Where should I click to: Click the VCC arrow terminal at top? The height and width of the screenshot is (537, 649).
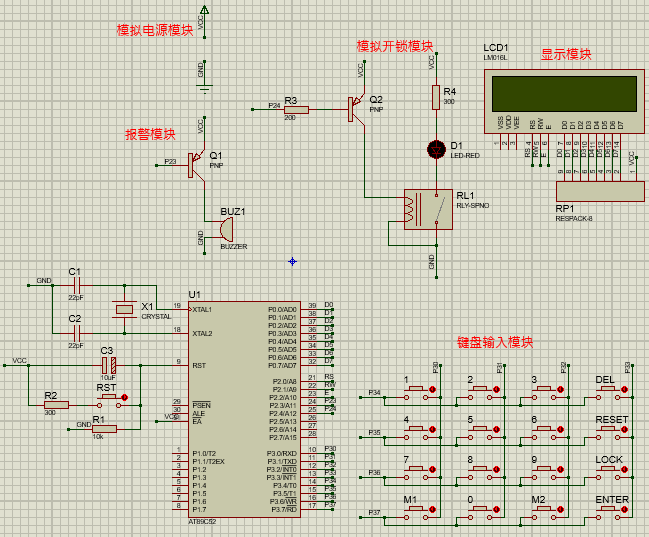coord(204,10)
